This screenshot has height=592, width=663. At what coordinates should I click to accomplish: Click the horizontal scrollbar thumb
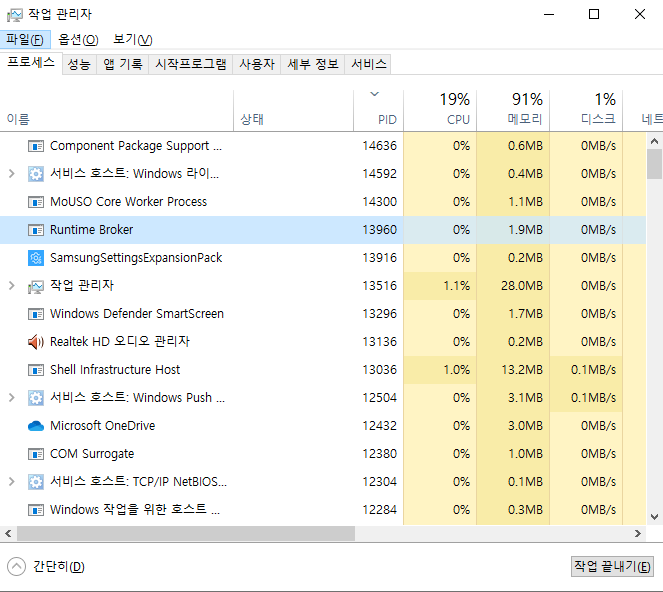click(186, 534)
